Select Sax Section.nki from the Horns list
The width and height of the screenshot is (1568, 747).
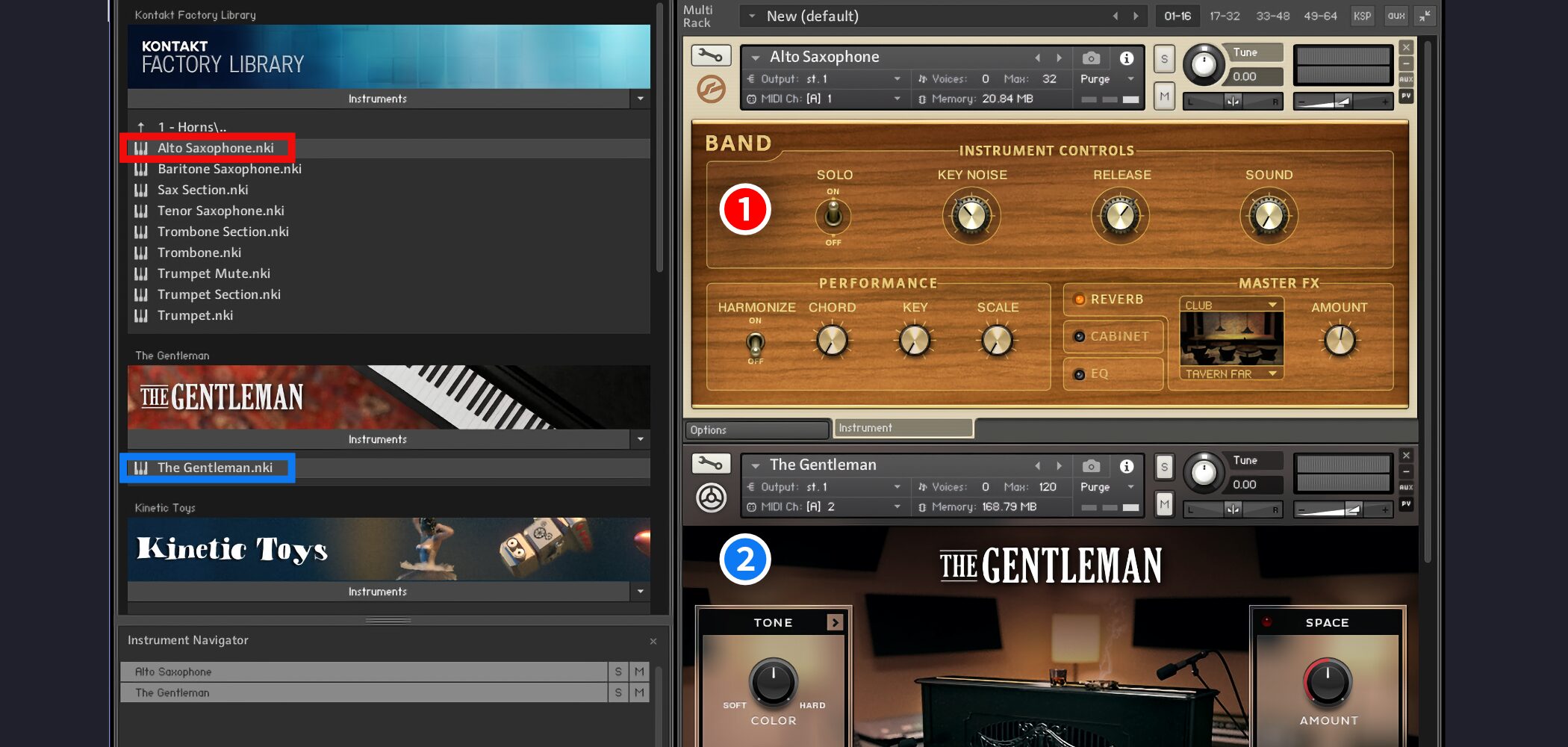pos(202,190)
